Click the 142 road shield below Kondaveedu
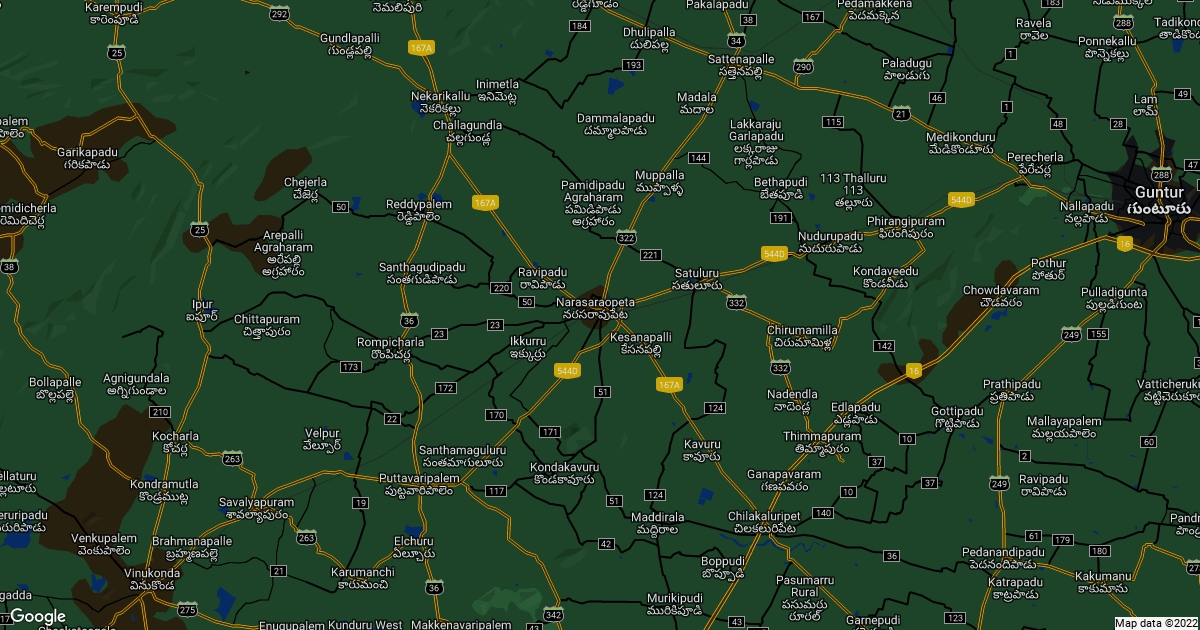This screenshot has height=630, width=1200. 883,346
